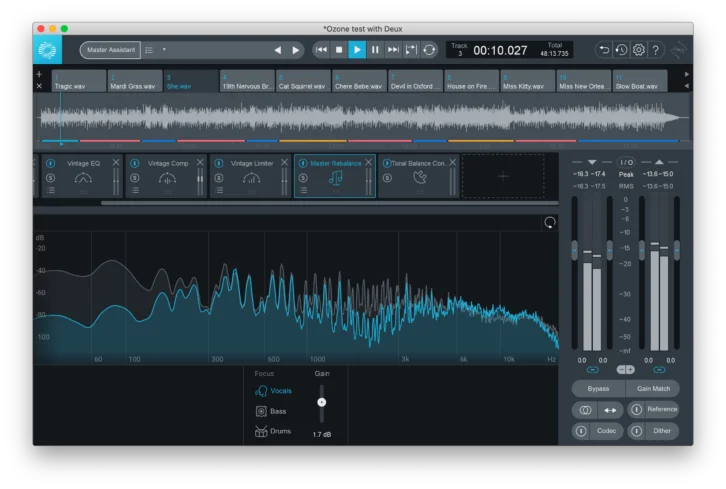The image size is (726, 489).
Task: Skip to the end of the track
Action: point(393,50)
